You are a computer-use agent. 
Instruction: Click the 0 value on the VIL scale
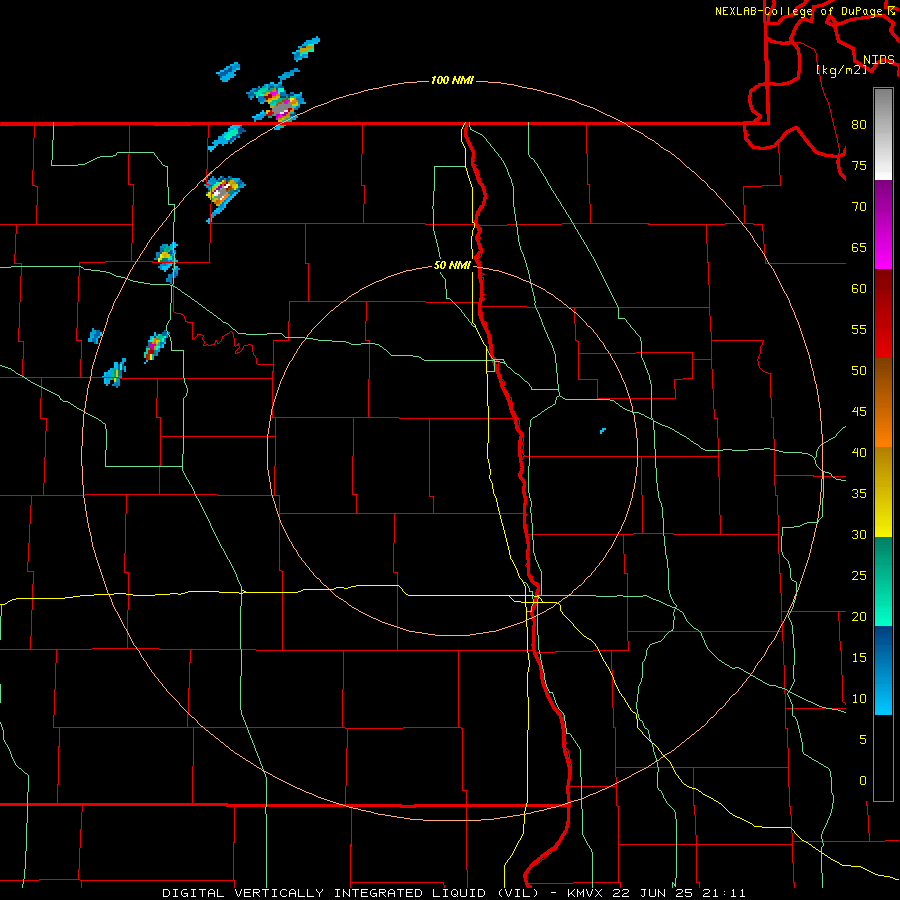click(863, 781)
